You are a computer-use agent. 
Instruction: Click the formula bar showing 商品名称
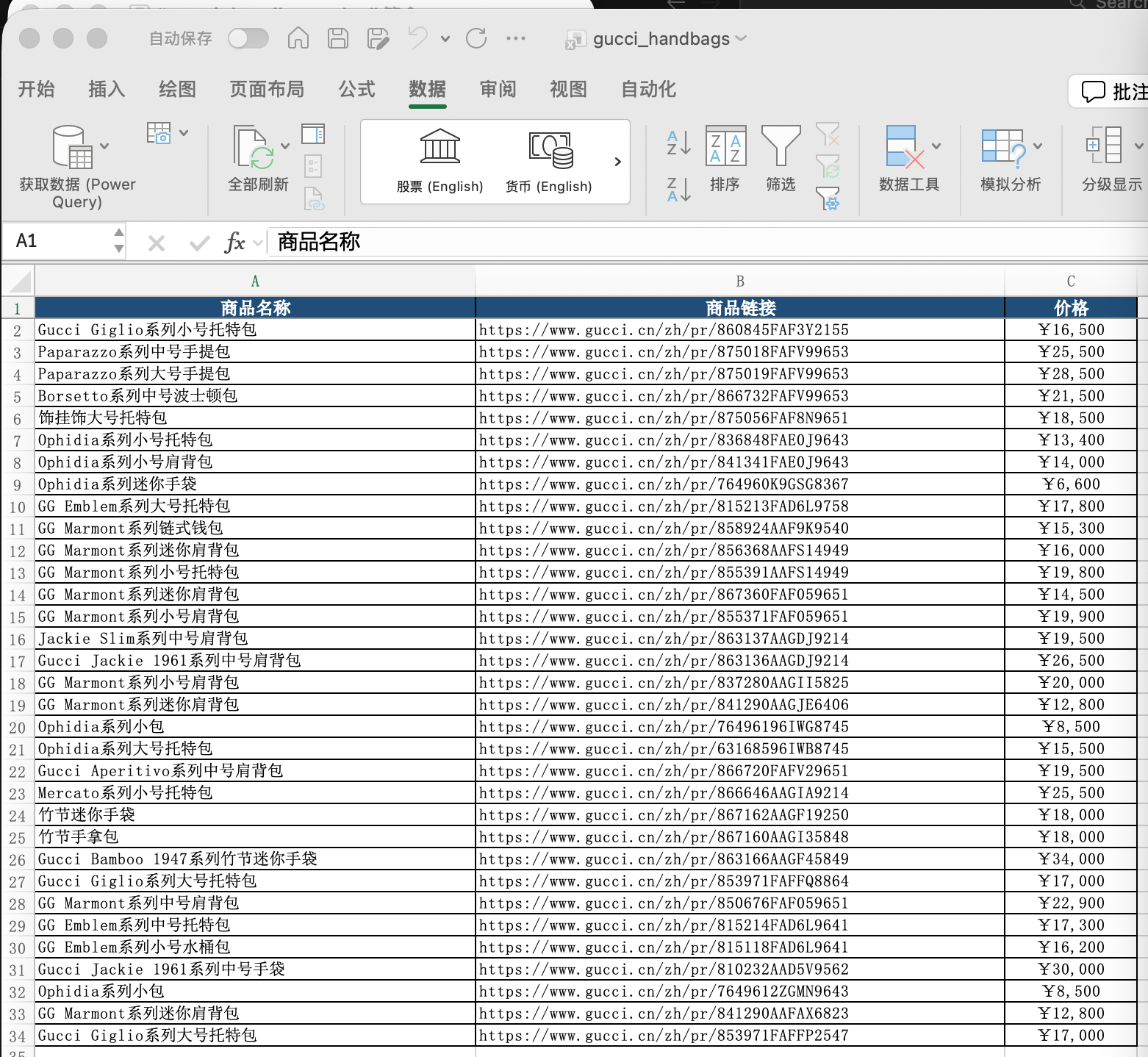(707, 242)
